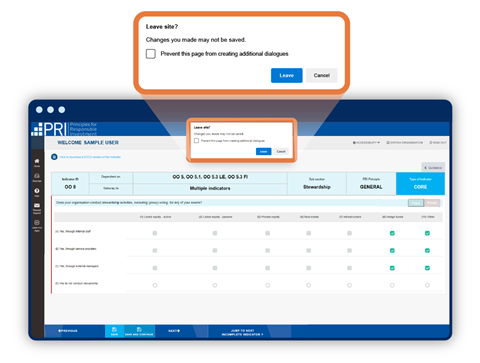Select no stewardship radio for Hedge funds
Image resolution: width=480 pixels, height=363 pixels.
coord(392,285)
